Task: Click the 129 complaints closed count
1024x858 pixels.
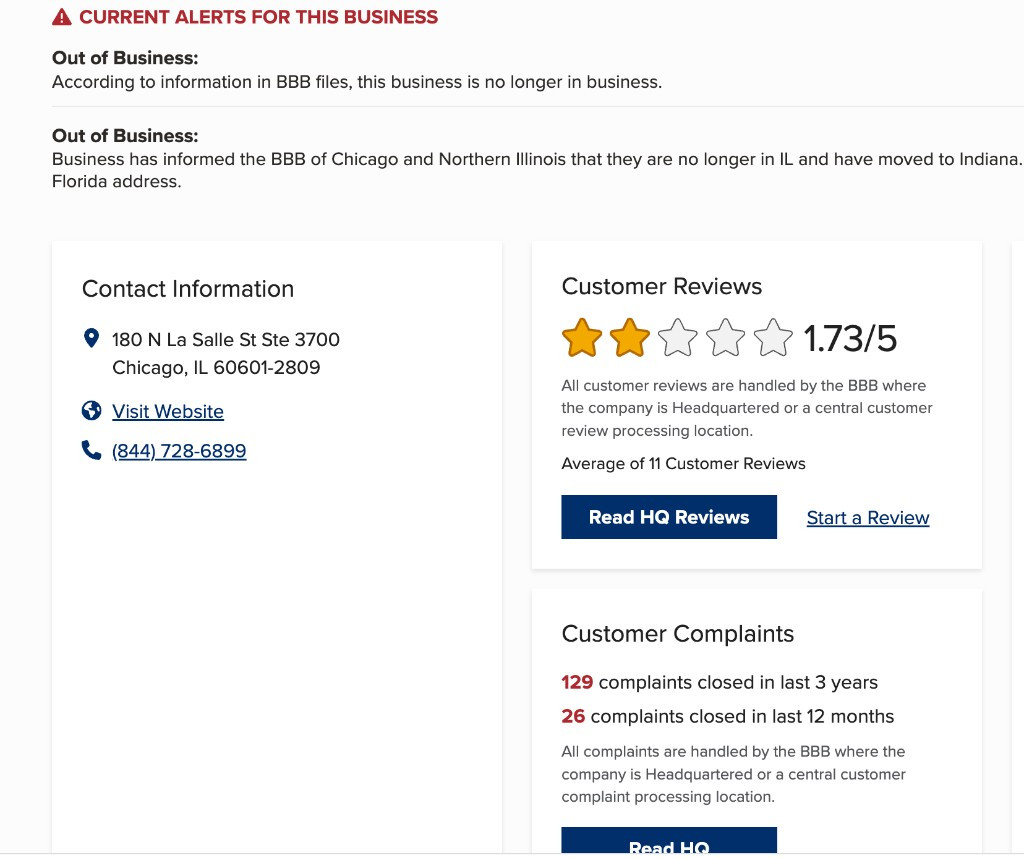Action: click(x=577, y=682)
